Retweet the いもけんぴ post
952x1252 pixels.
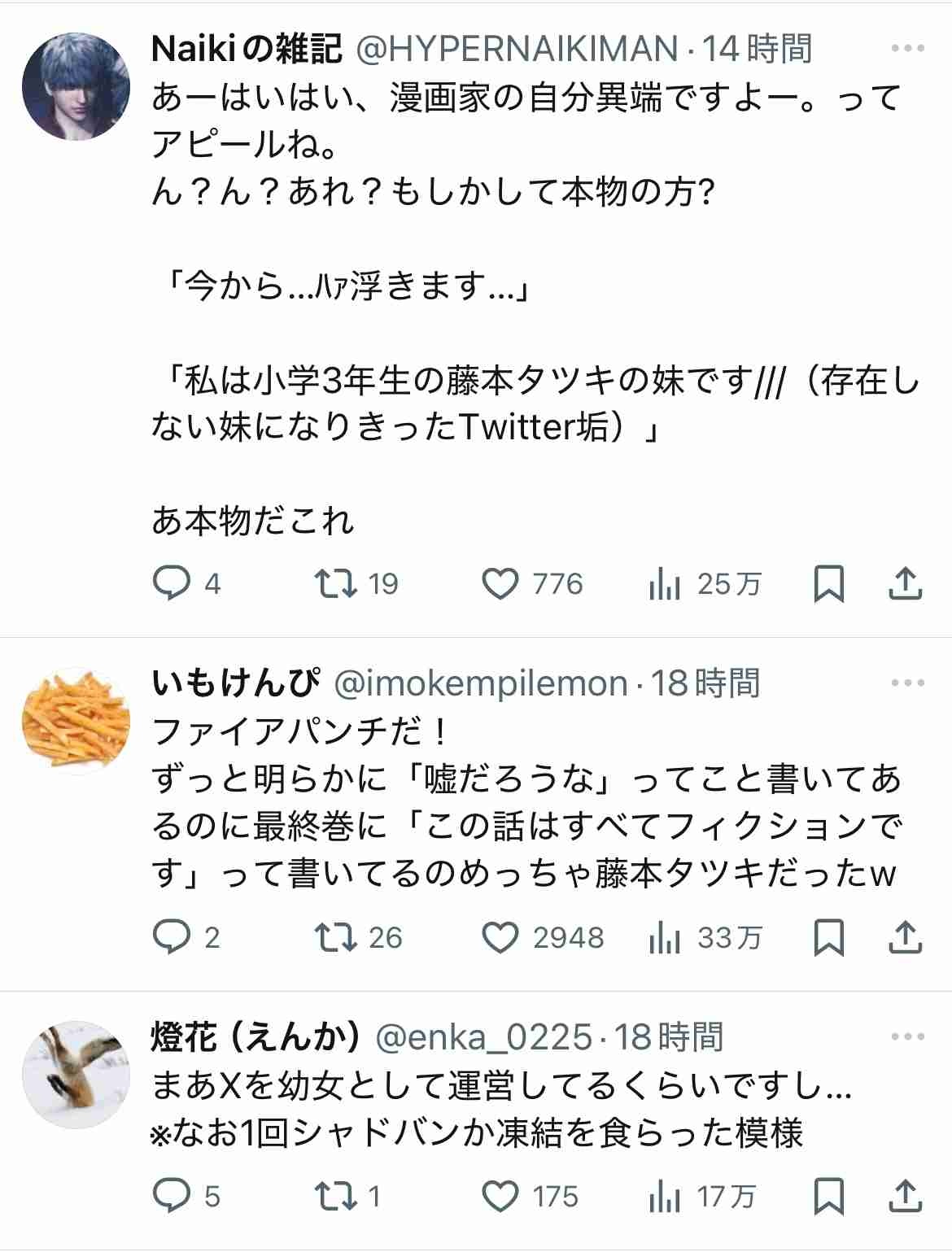point(335,938)
